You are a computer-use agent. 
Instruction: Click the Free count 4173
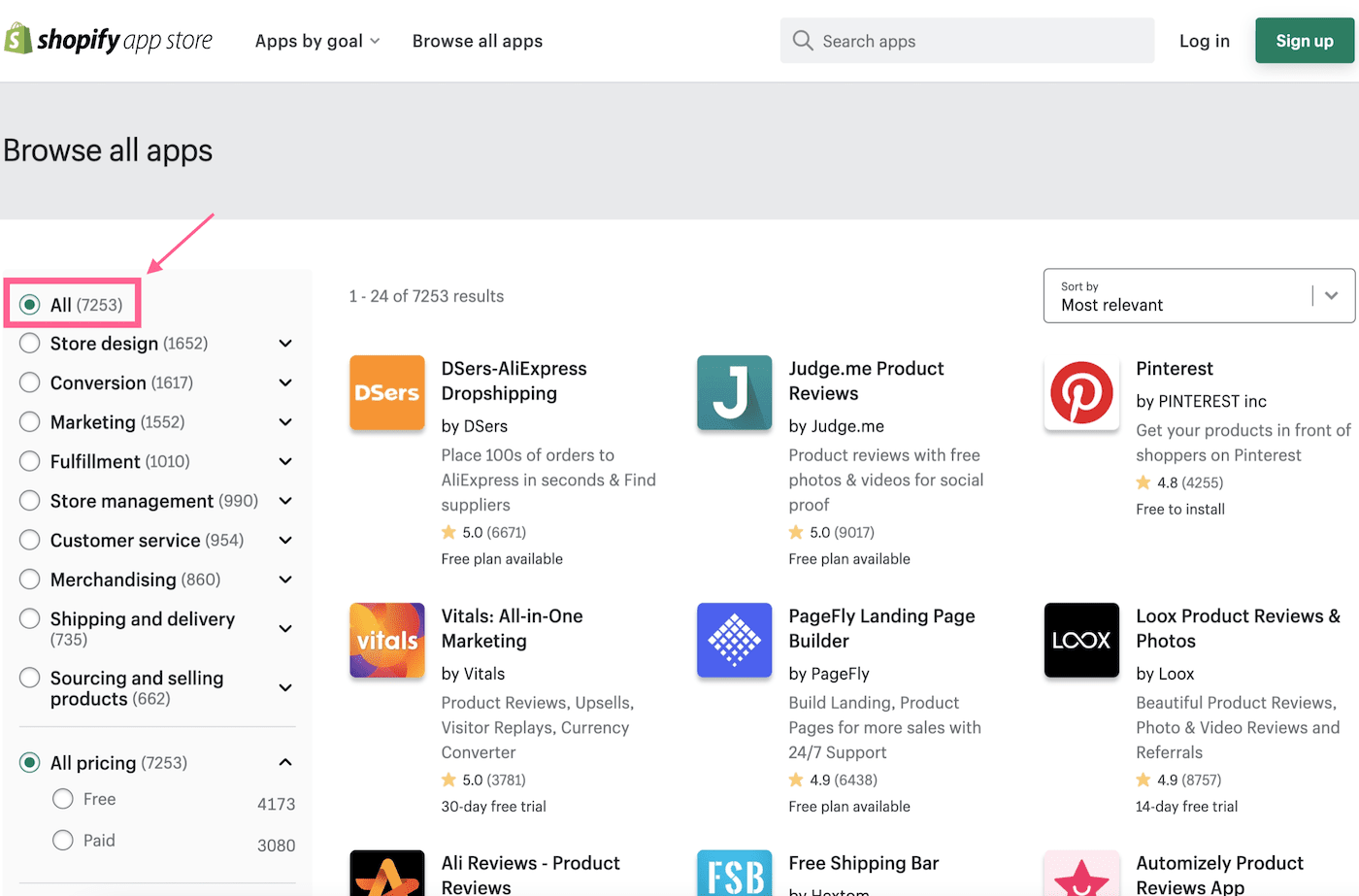coord(277,804)
